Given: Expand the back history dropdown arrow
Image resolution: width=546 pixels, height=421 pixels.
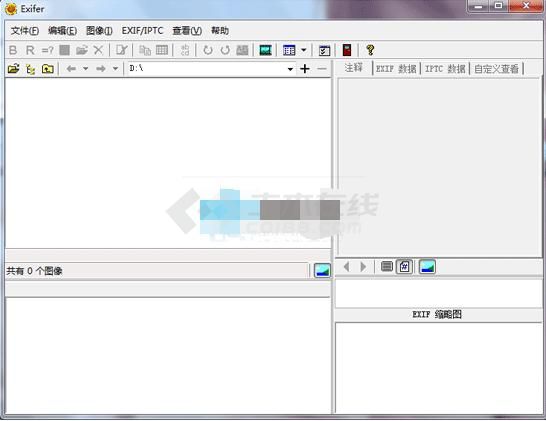Looking at the screenshot, I should click(85, 69).
